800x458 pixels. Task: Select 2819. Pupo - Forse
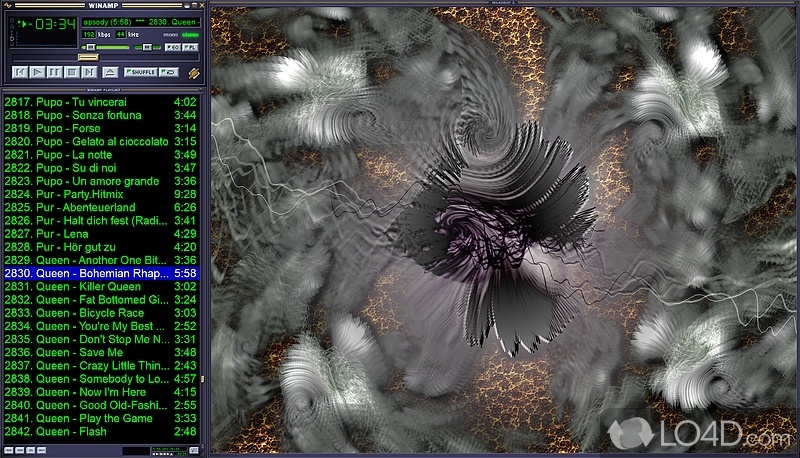coord(101,129)
